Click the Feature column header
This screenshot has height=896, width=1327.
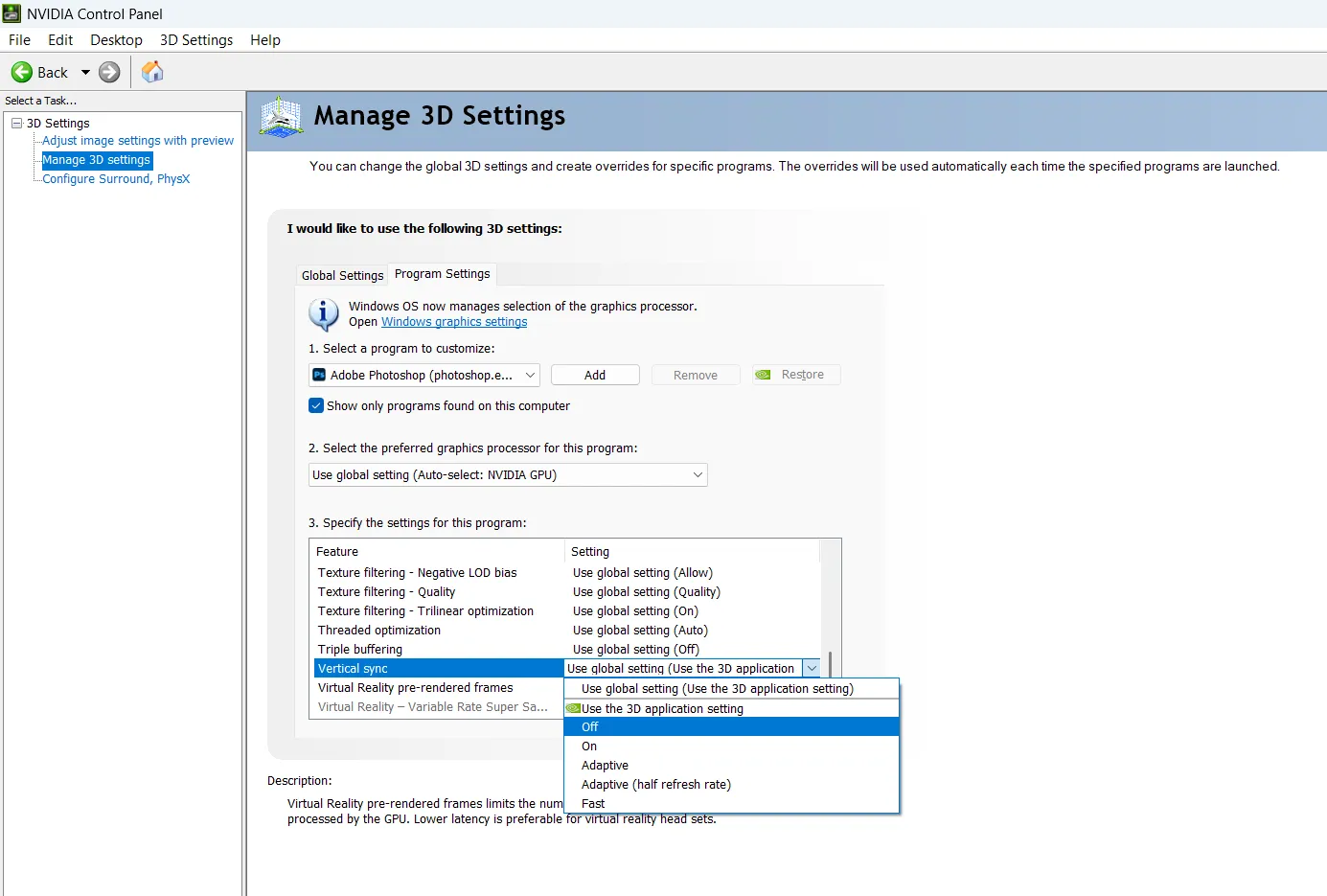pos(438,551)
